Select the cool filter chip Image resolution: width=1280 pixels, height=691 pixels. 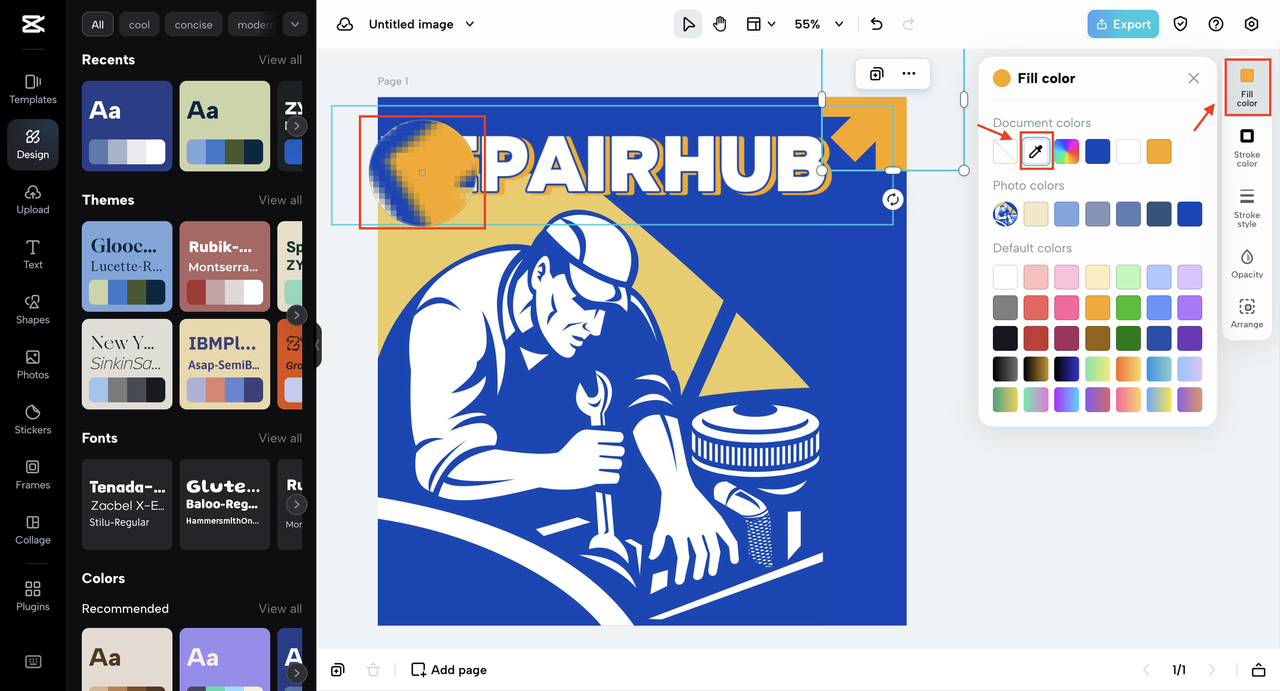[140, 24]
